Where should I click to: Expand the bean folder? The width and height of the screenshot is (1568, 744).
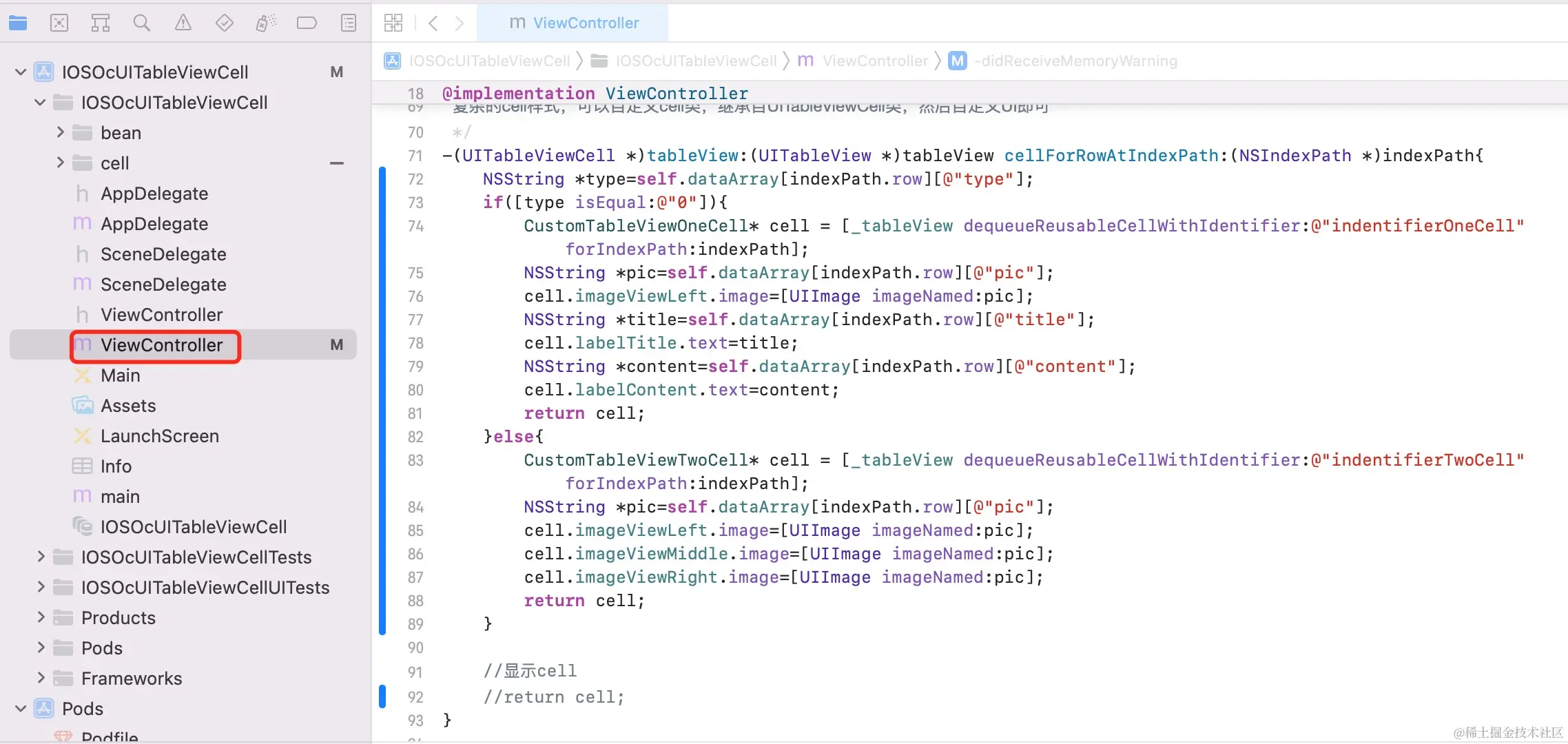[x=60, y=132]
